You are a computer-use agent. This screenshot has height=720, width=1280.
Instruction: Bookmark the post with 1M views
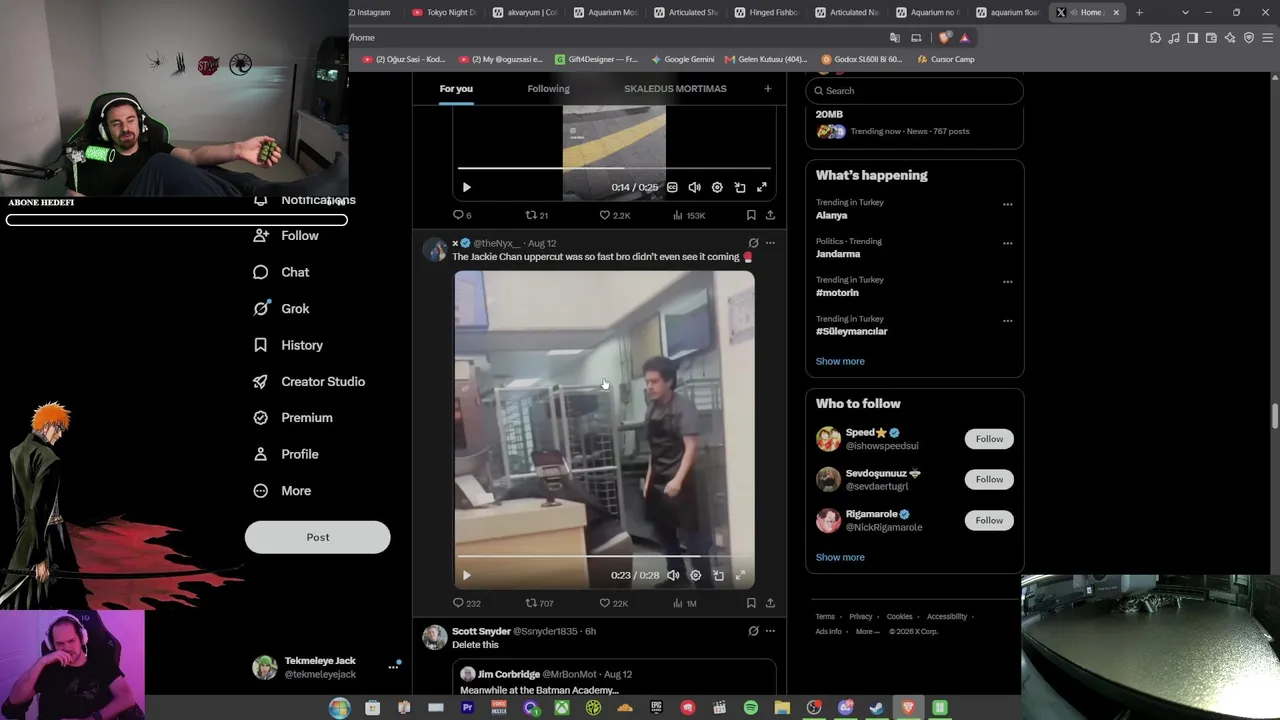(751, 603)
